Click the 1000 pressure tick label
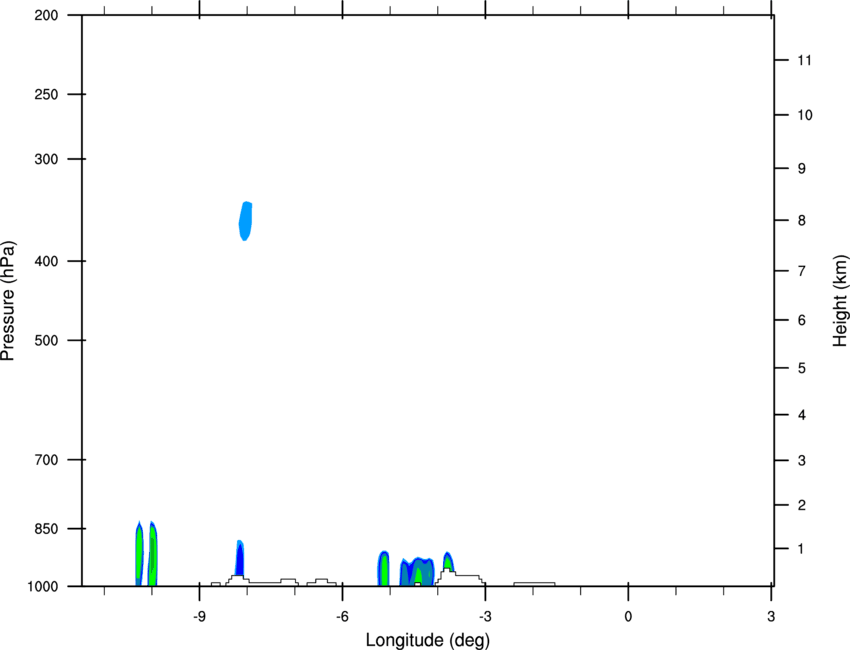This screenshot has width=850, height=650. (43, 586)
